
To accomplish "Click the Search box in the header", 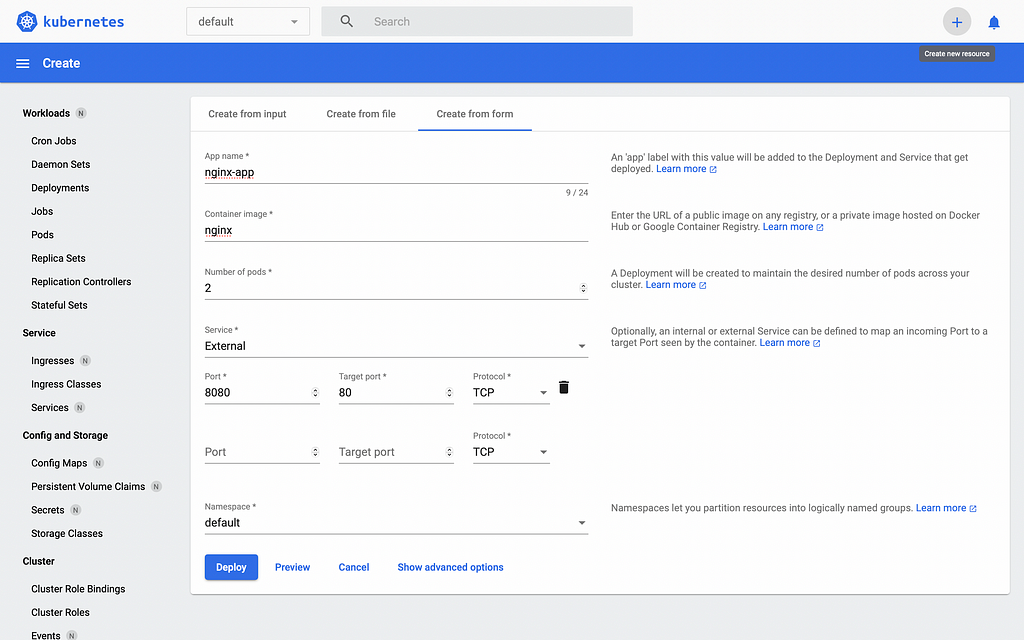I will (477, 22).
